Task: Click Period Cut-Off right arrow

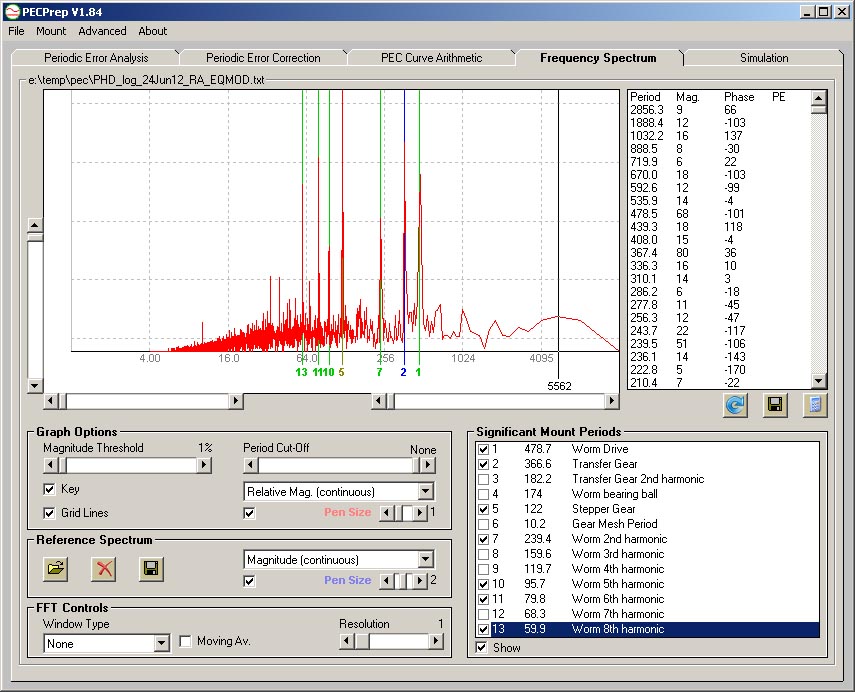Action: point(428,465)
